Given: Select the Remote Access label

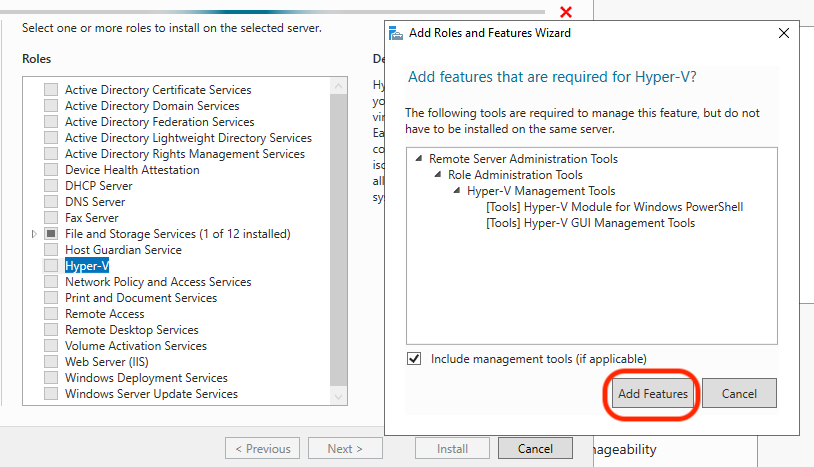Looking at the screenshot, I should pos(104,313).
